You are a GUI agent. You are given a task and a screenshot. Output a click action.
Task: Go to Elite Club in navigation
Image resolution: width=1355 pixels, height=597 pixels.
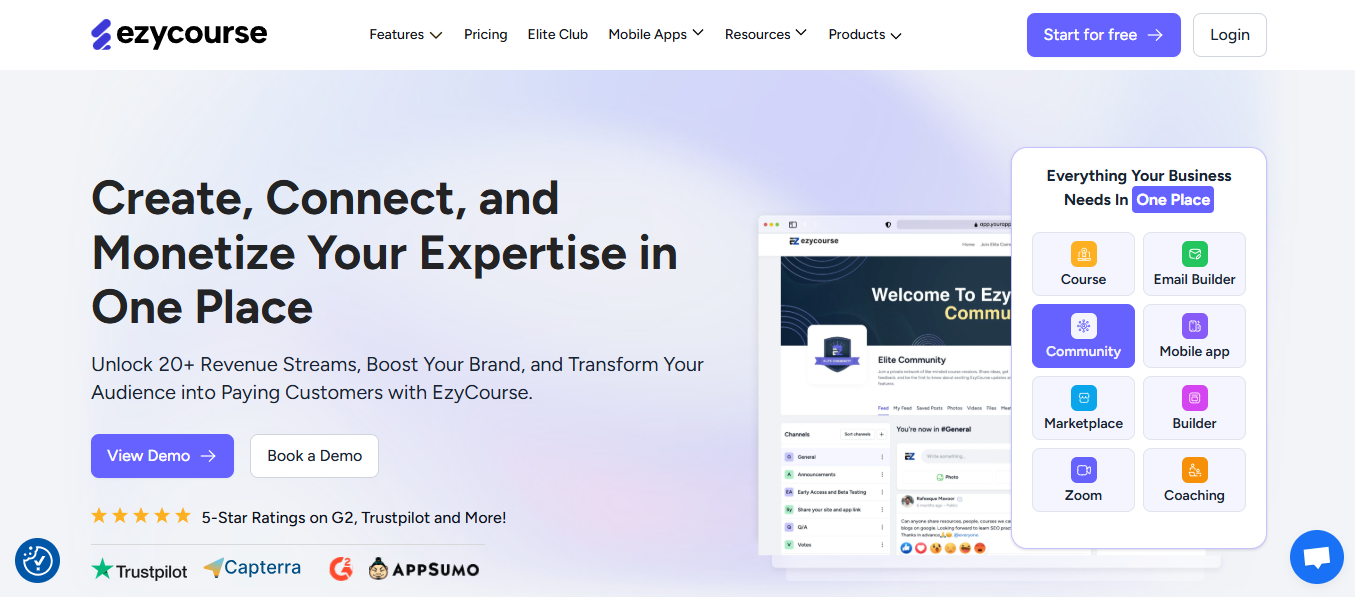tap(558, 35)
